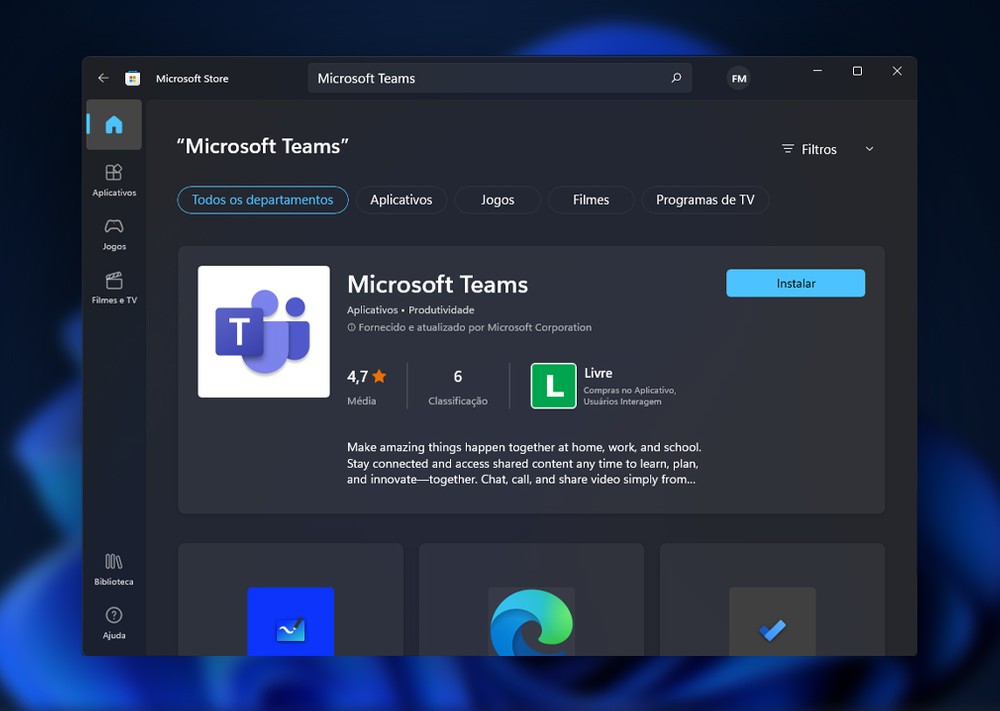Viewport: 1000px width, 711px height.
Task: Go back using the back arrow
Action: [x=103, y=78]
